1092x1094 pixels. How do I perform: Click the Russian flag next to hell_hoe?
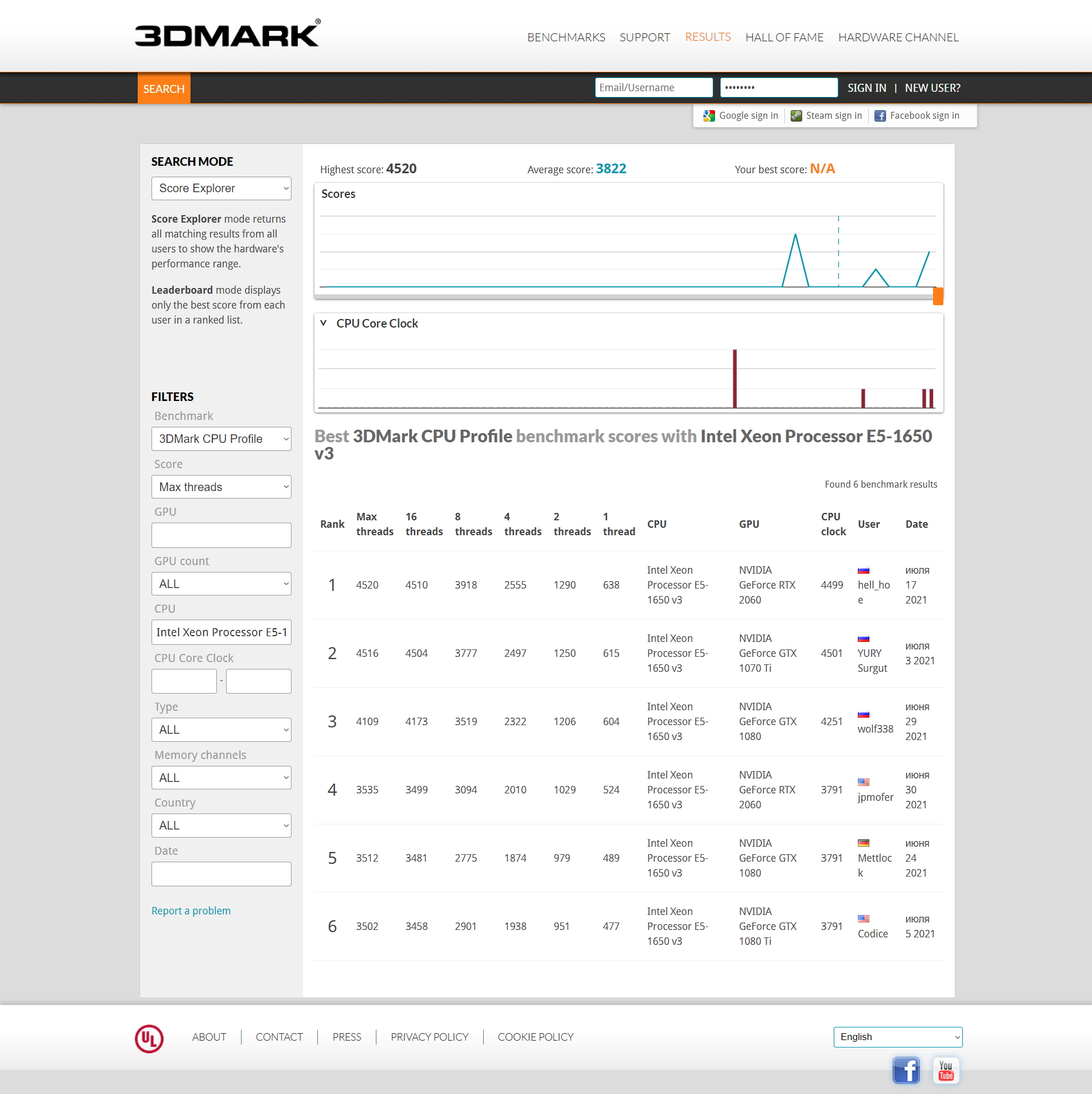tap(864, 571)
